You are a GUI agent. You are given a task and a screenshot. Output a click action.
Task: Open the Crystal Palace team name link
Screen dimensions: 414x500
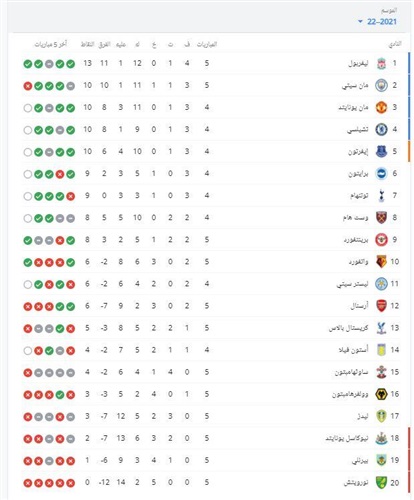click(x=349, y=328)
